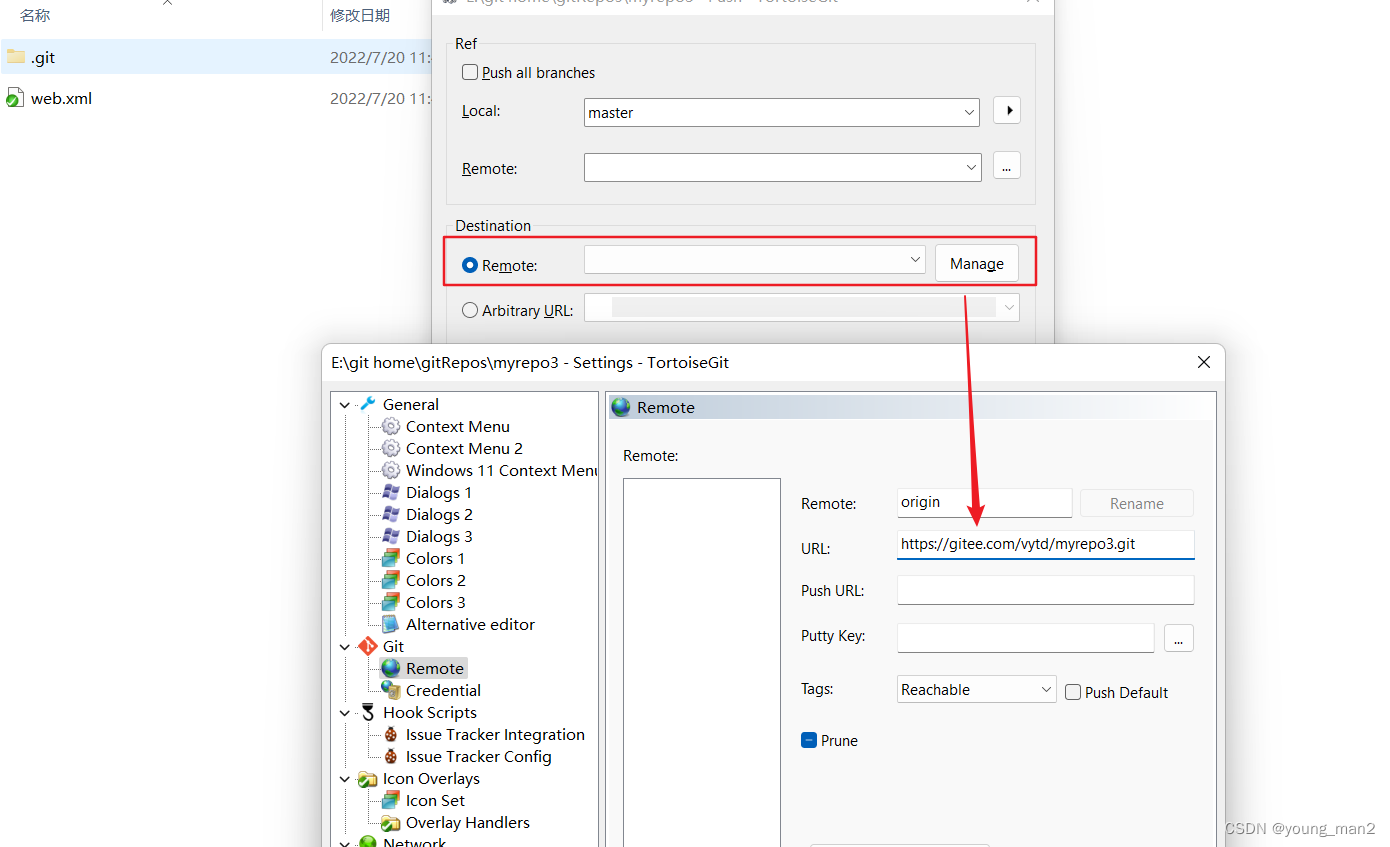This screenshot has width=1390, height=847.
Task: Select Overlay Handlers entry
Action: click(468, 822)
